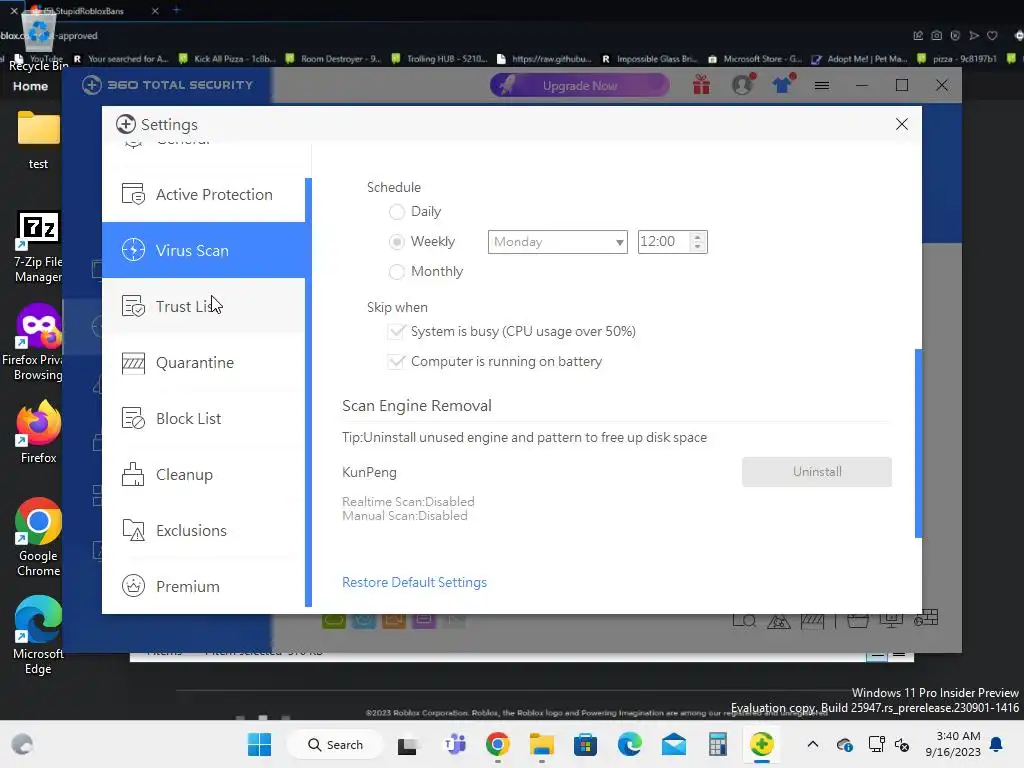Image resolution: width=1024 pixels, height=768 pixels.
Task: Open the Task View taskbar icon
Action: 408,745
